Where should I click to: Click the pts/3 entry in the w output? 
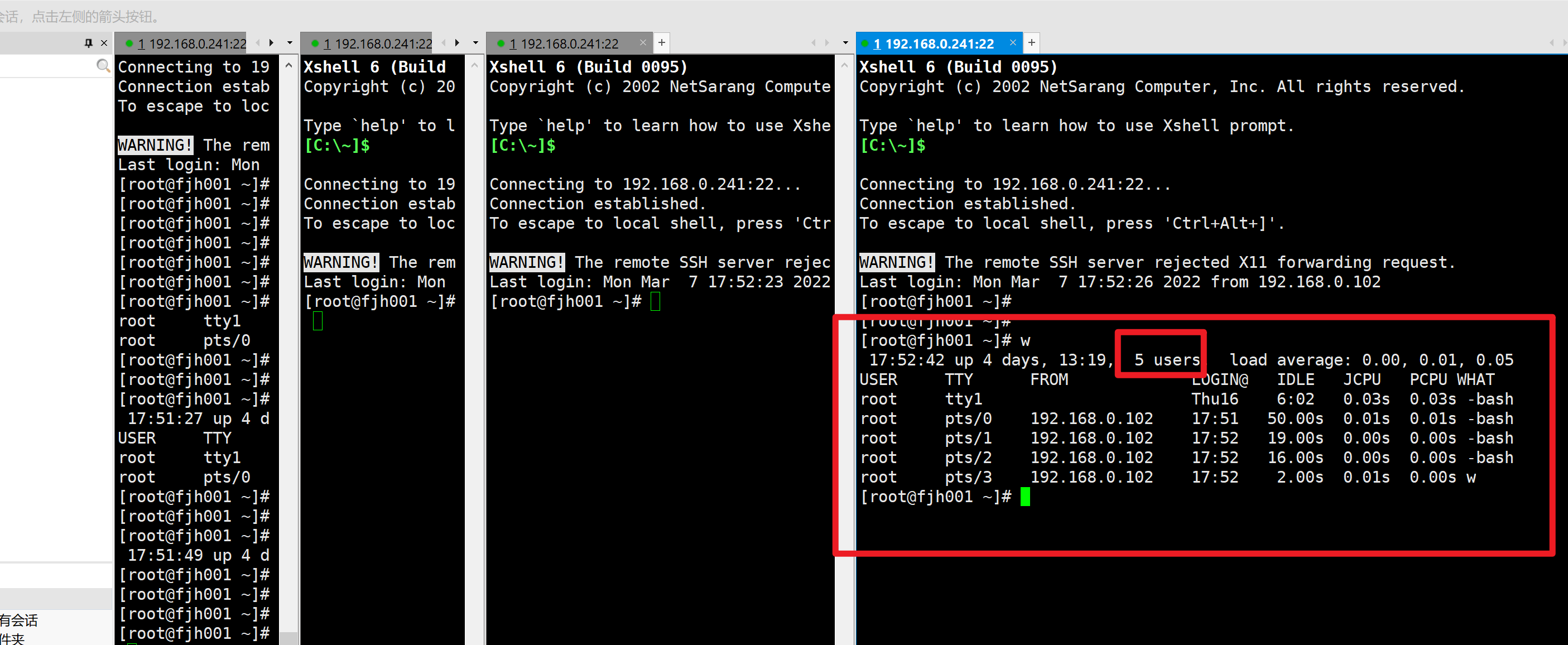coord(969,477)
